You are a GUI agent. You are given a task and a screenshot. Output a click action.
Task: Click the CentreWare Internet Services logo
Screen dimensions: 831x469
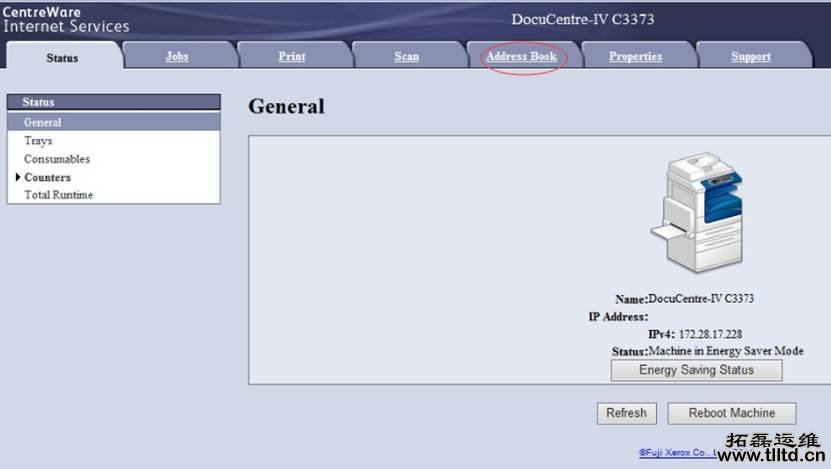66,19
